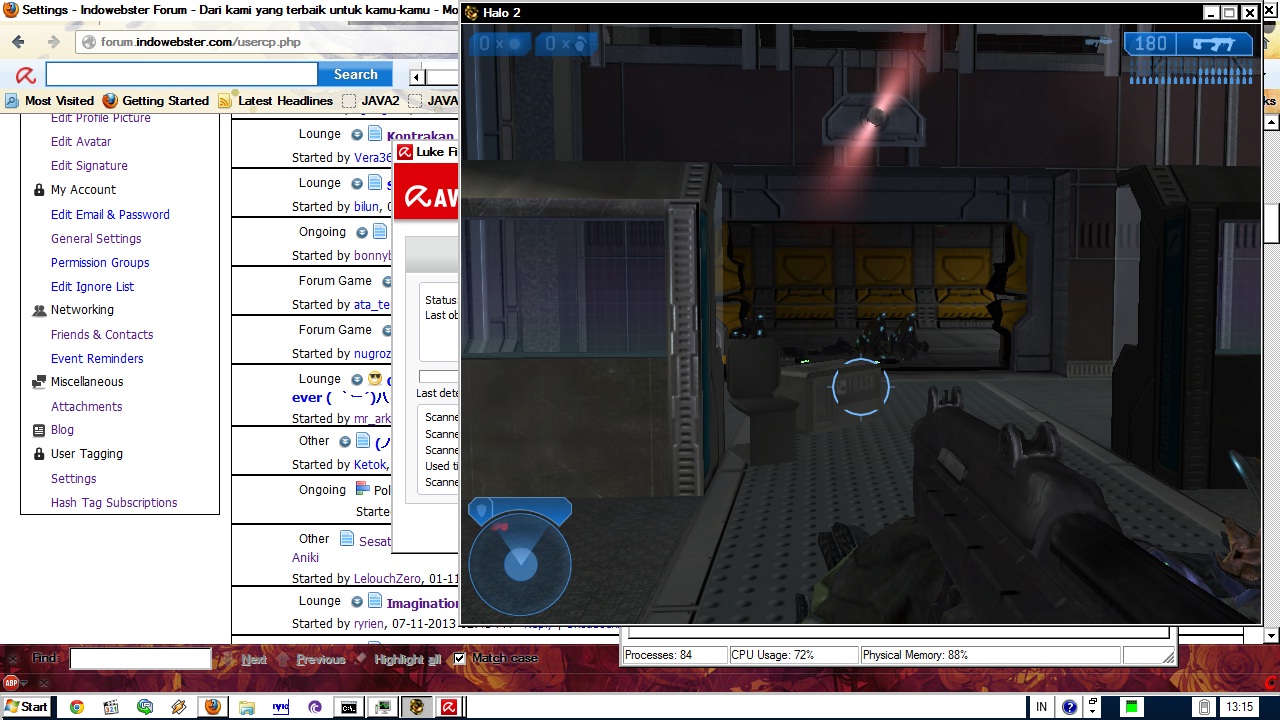The image size is (1280, 720).
Task: Close the Firefox Find bar
Action: pos(13,658)
